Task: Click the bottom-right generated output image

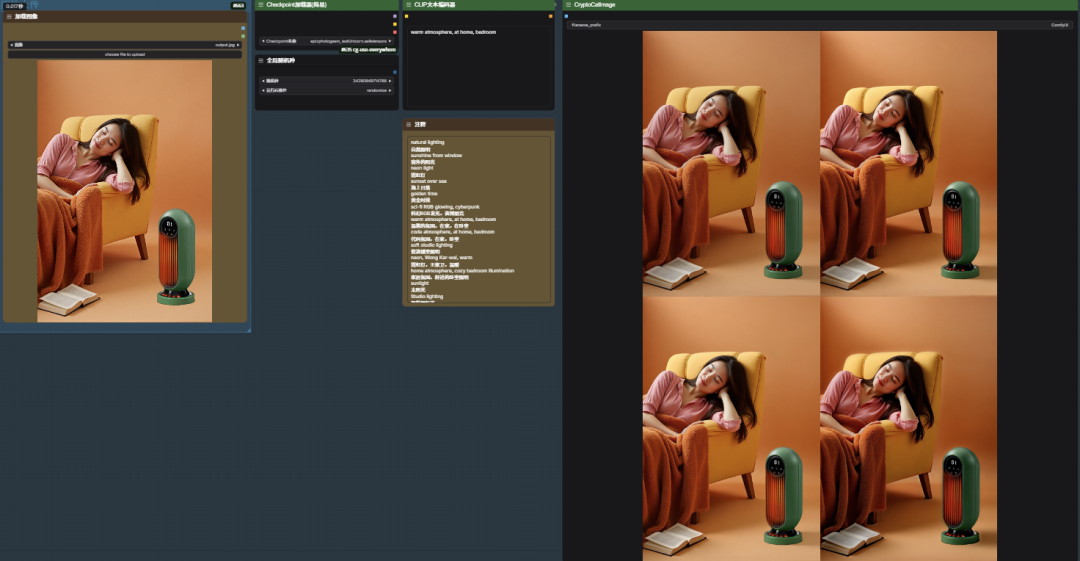Action: point(908,429)
